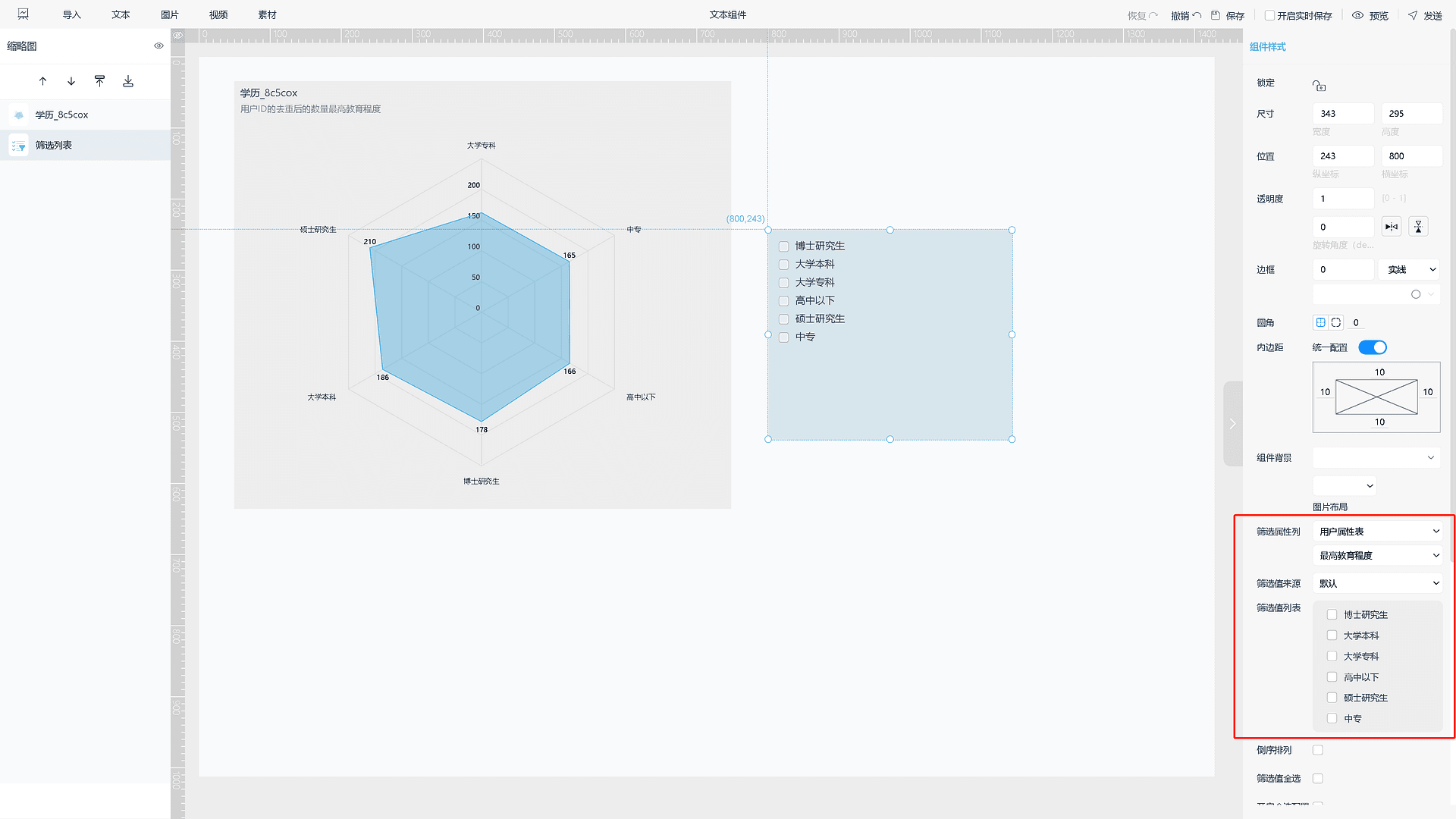Click the border width field
This screenshot has width=1456, height=819.
click(x=1343, y=269)
